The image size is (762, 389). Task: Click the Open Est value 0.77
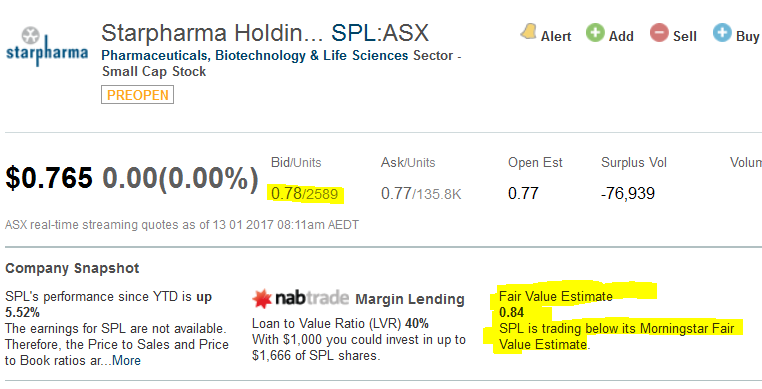[523, 194]
